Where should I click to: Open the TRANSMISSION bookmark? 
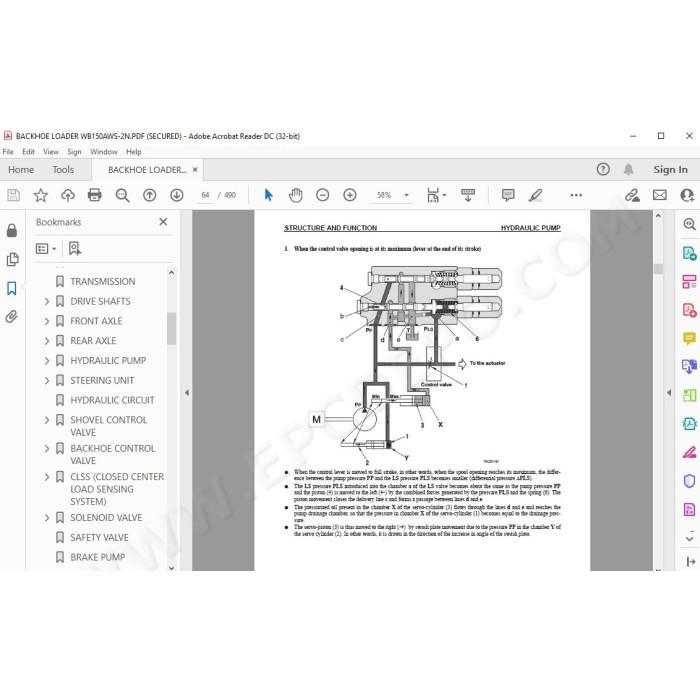[x=103, y=282]
